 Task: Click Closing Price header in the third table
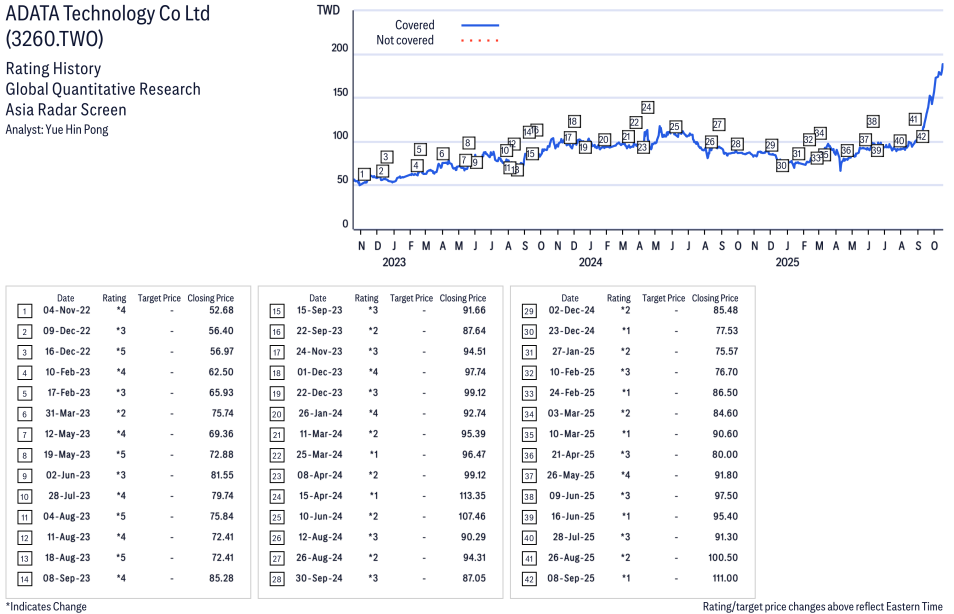pos(714,298)
